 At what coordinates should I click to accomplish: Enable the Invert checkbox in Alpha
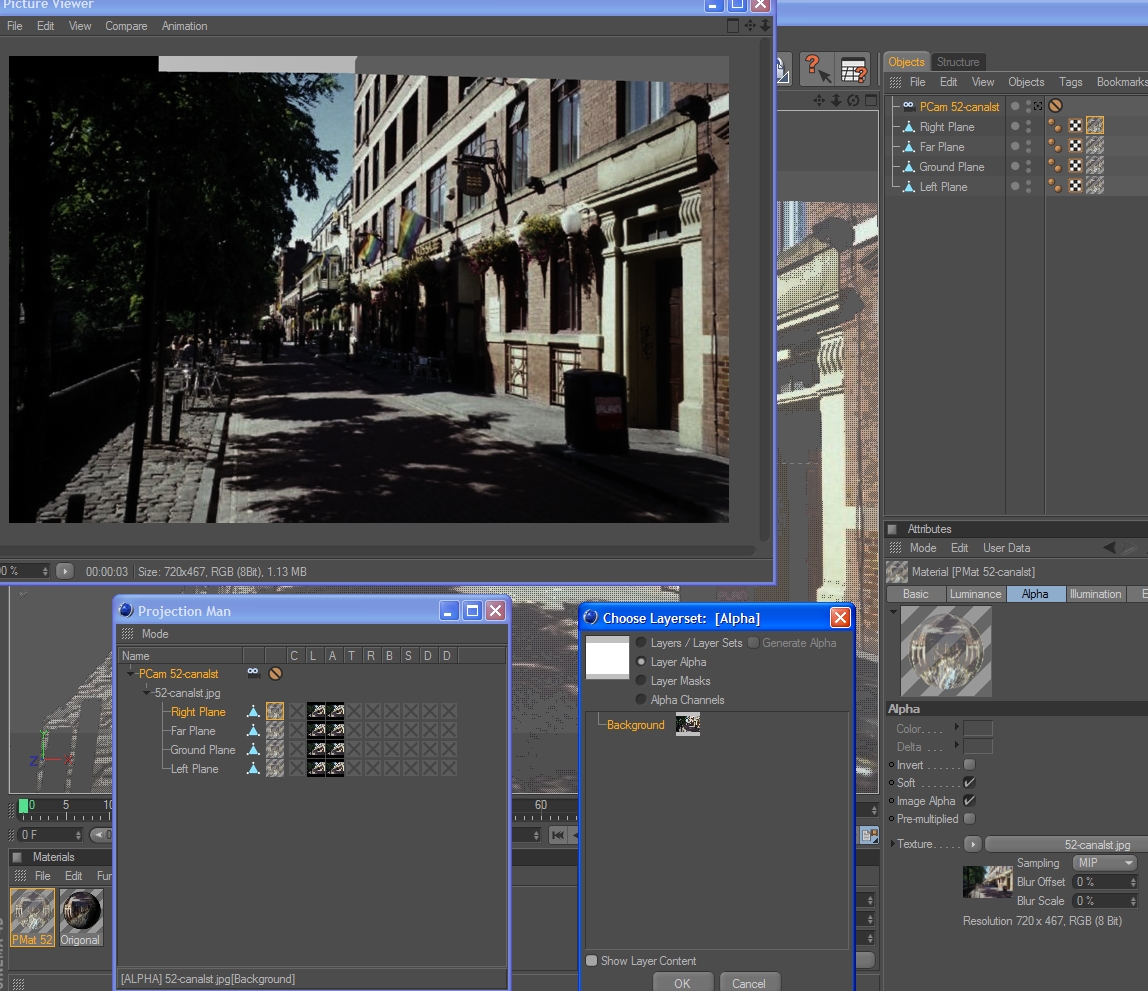tap(968, 765)
